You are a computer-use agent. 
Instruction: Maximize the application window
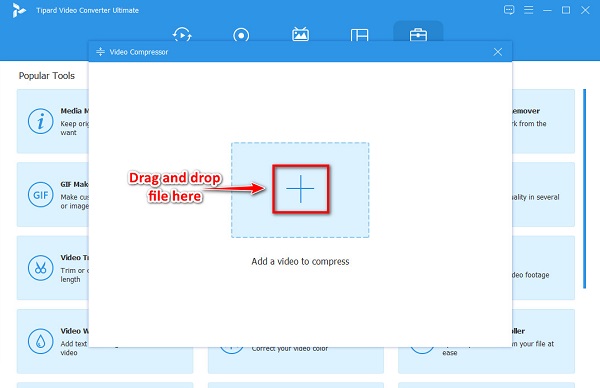[566, 10]
